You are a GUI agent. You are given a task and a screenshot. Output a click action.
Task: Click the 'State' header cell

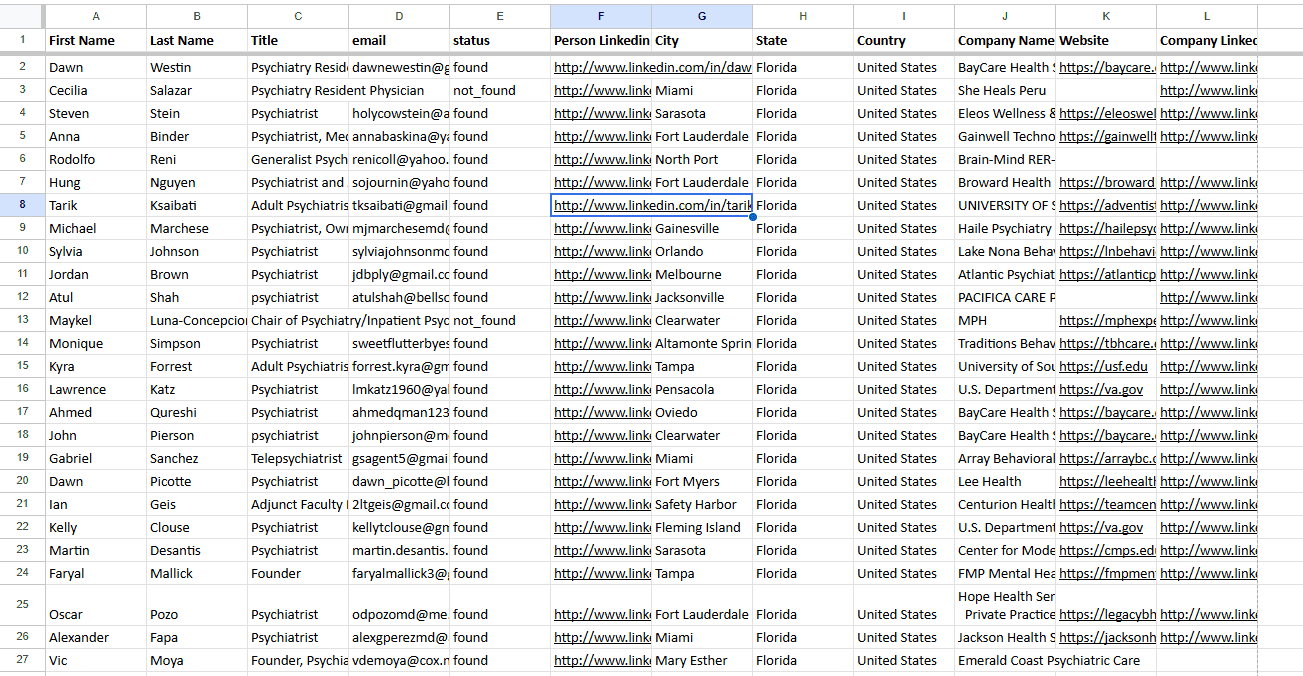pos(803,41)
